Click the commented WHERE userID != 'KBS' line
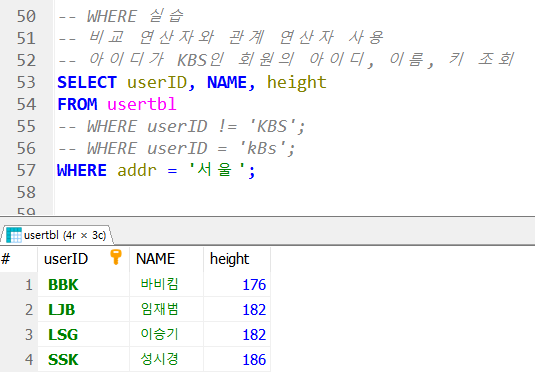The image size is (535, 383). pos(182,127)
